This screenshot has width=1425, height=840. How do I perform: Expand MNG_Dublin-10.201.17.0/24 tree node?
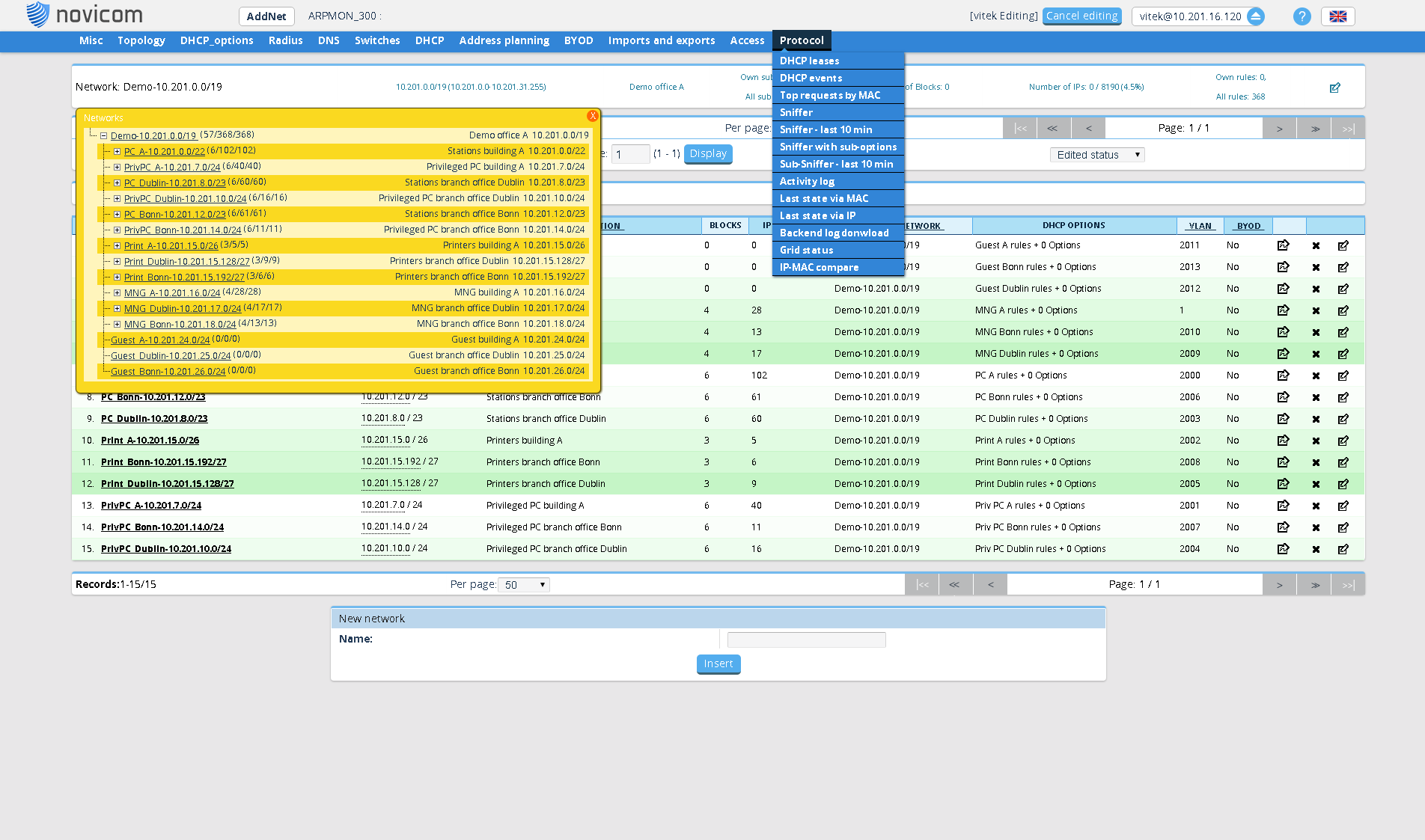(x=117, y=308)
